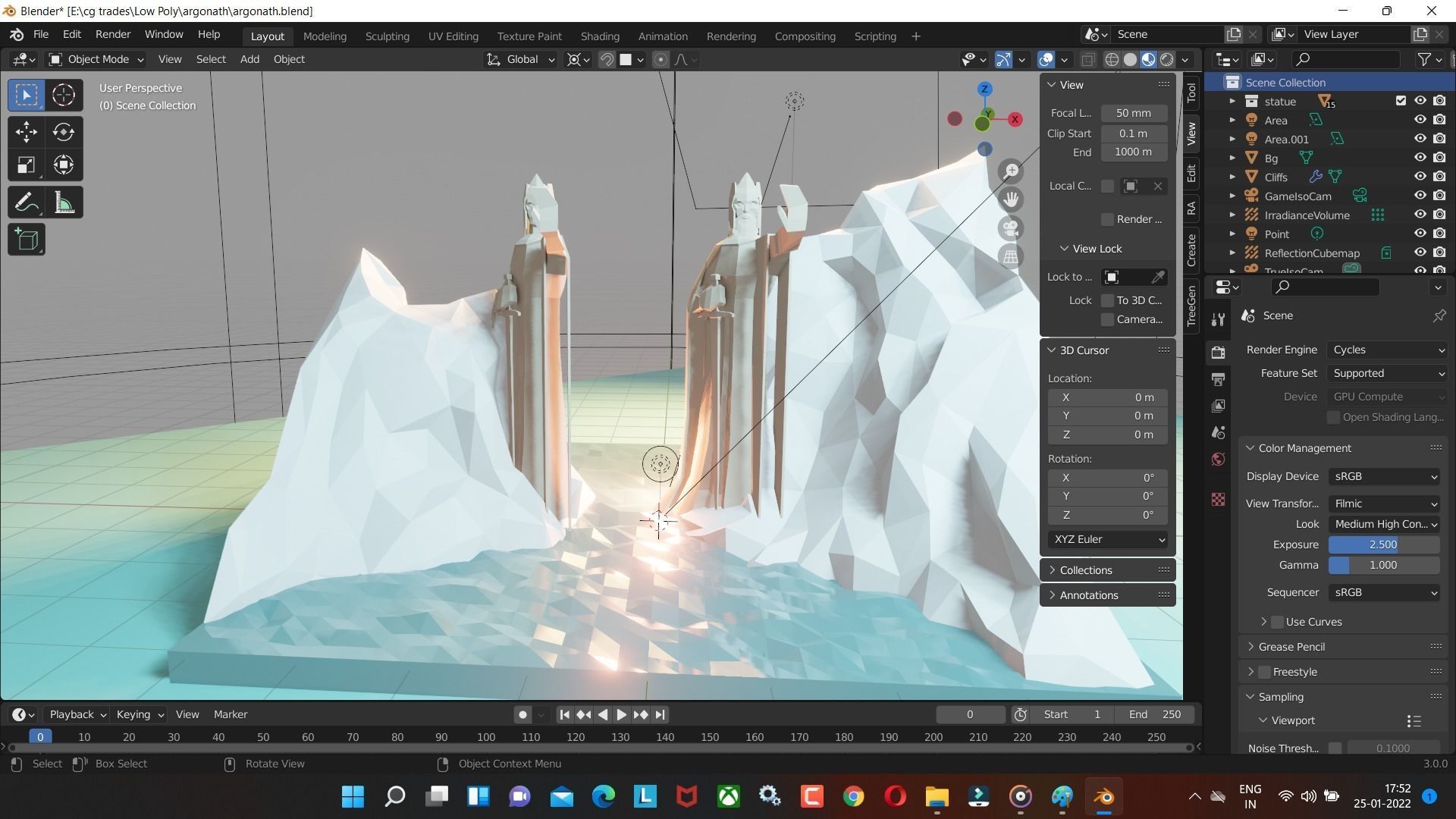Click the pan view hand icon
1456x819 pixels.
click(x=1011, y=199)
